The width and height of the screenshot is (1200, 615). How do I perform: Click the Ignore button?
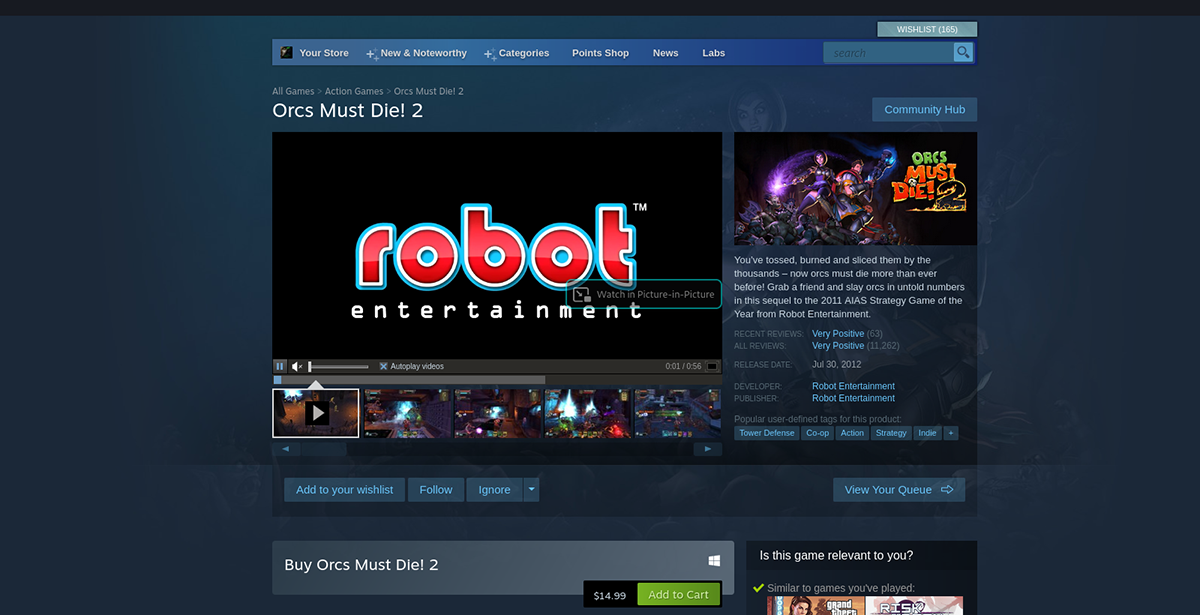click(494, 490)
